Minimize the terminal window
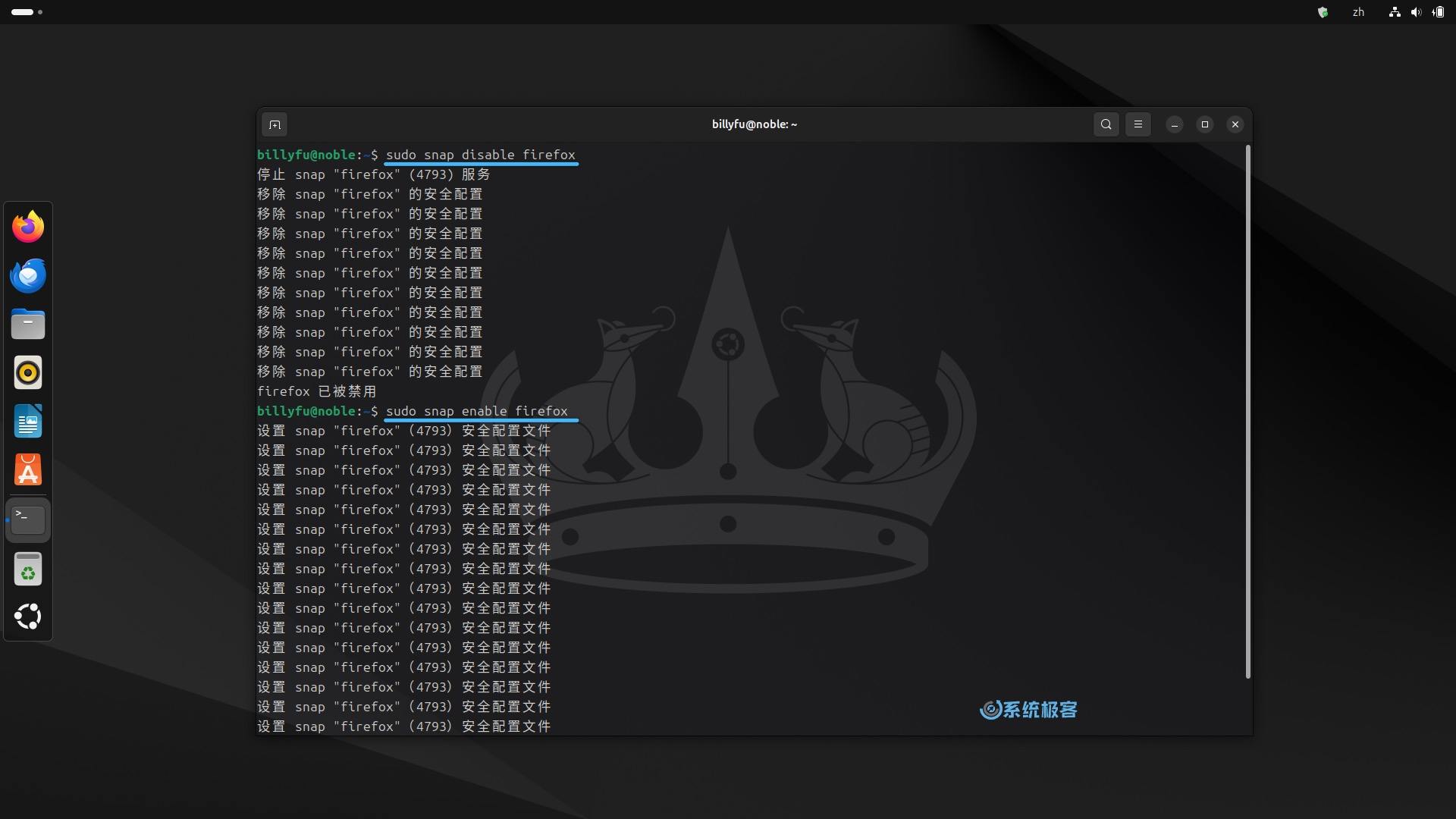The height and width of the screenshot is (819, 1456). 1175,124
